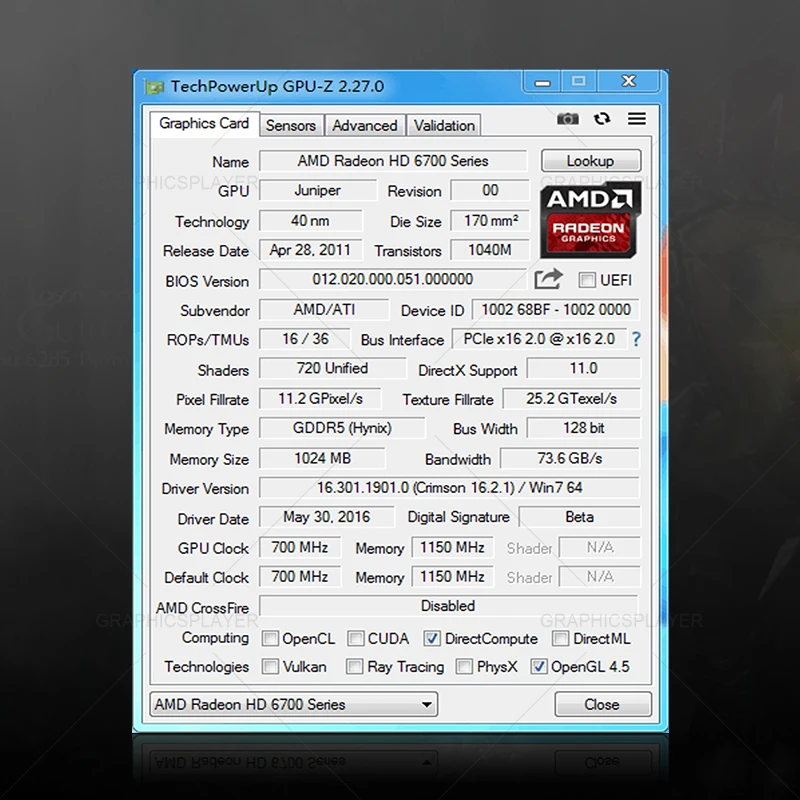Viewport: 800px width, 800px height.
Task: Check the Ray Tracing checkbox
Action: (355, 667)
